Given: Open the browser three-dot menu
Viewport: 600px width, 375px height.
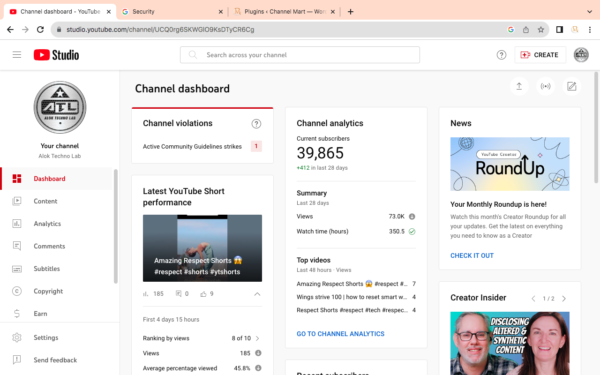Looking at the screenshot, I should tap(590, 29).
